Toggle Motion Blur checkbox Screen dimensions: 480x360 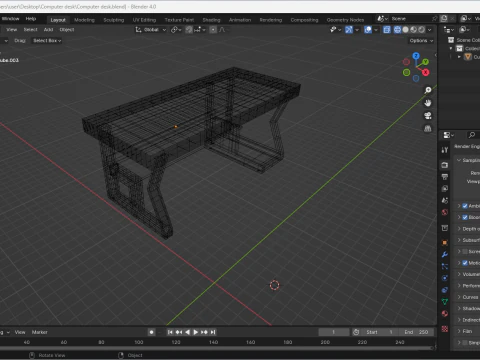[x=465, y=263]
